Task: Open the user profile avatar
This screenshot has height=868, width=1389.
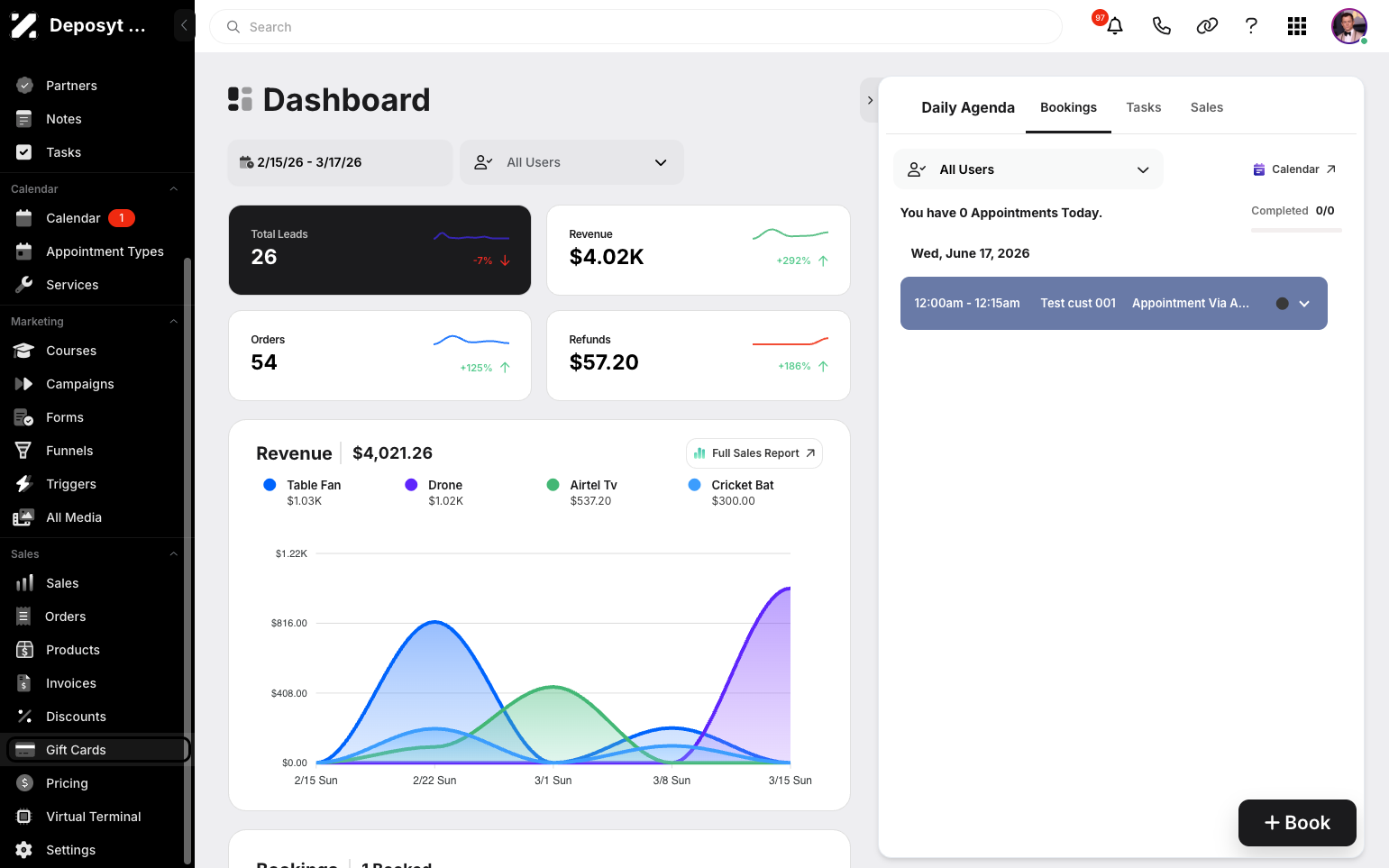Action: click(1349, 26)
